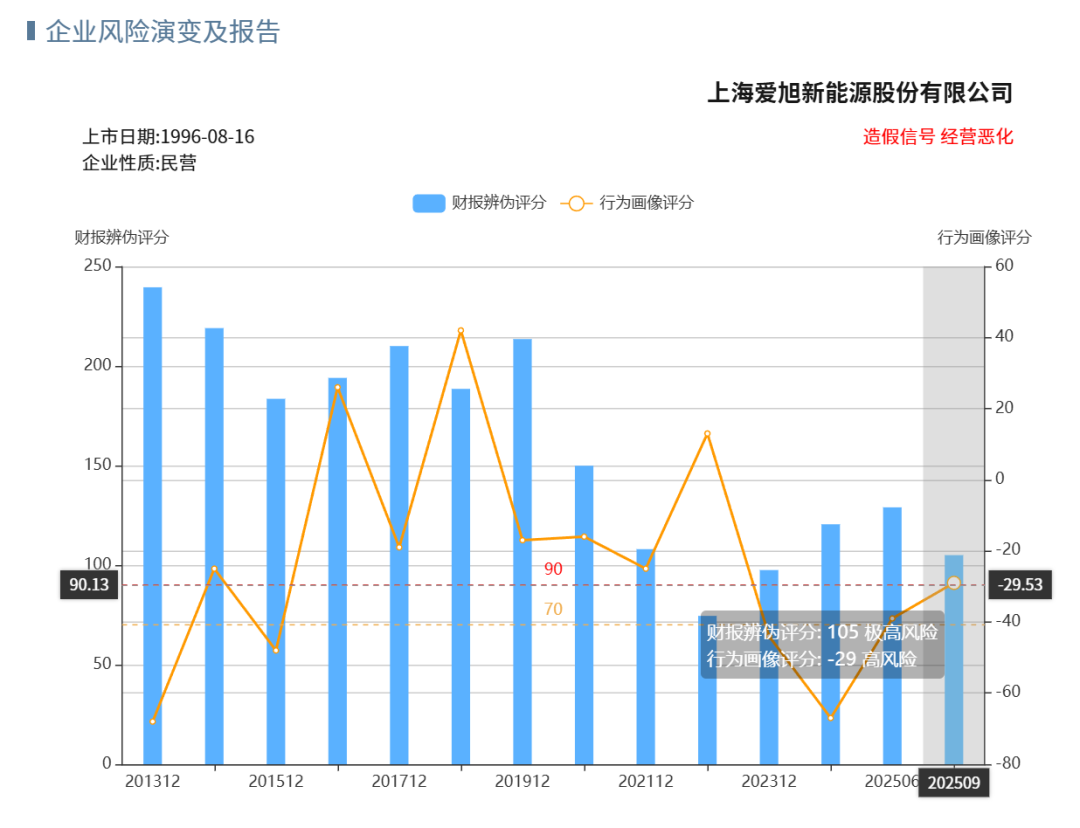Click tooltip line 行为画像评分: -29 高风险
The width and height of the screenshot is (1080, 828).
coord(811,659)
